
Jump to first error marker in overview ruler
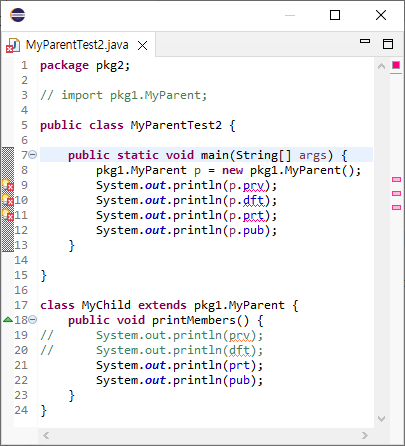point(396,180)
